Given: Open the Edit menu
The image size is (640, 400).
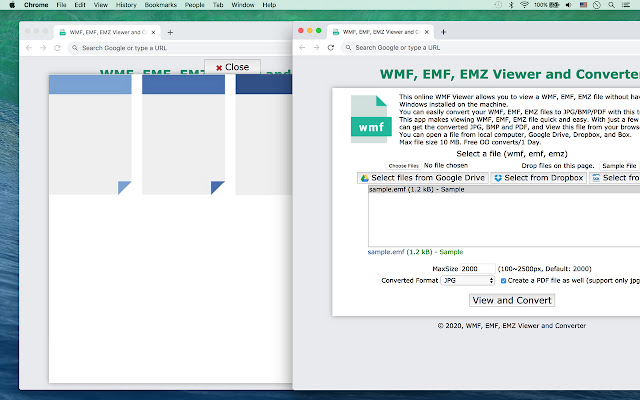Looking at the screenshot, I should [80, 5].
